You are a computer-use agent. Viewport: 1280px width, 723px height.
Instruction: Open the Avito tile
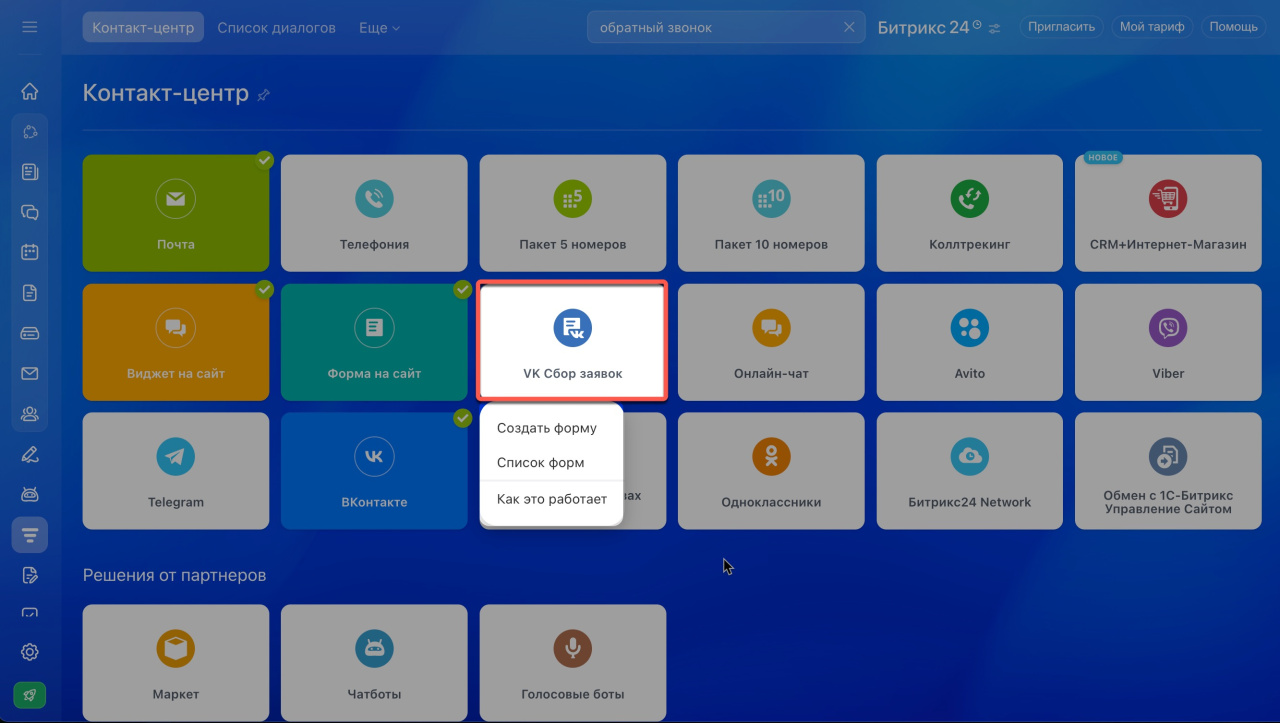pos(970,342)
